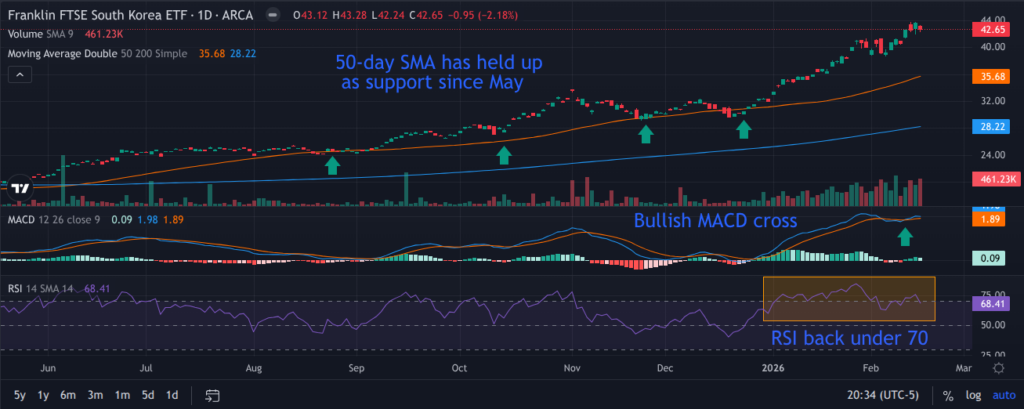
Task: Click the blue 28.22 price axis label
Action: pos(991,127)
